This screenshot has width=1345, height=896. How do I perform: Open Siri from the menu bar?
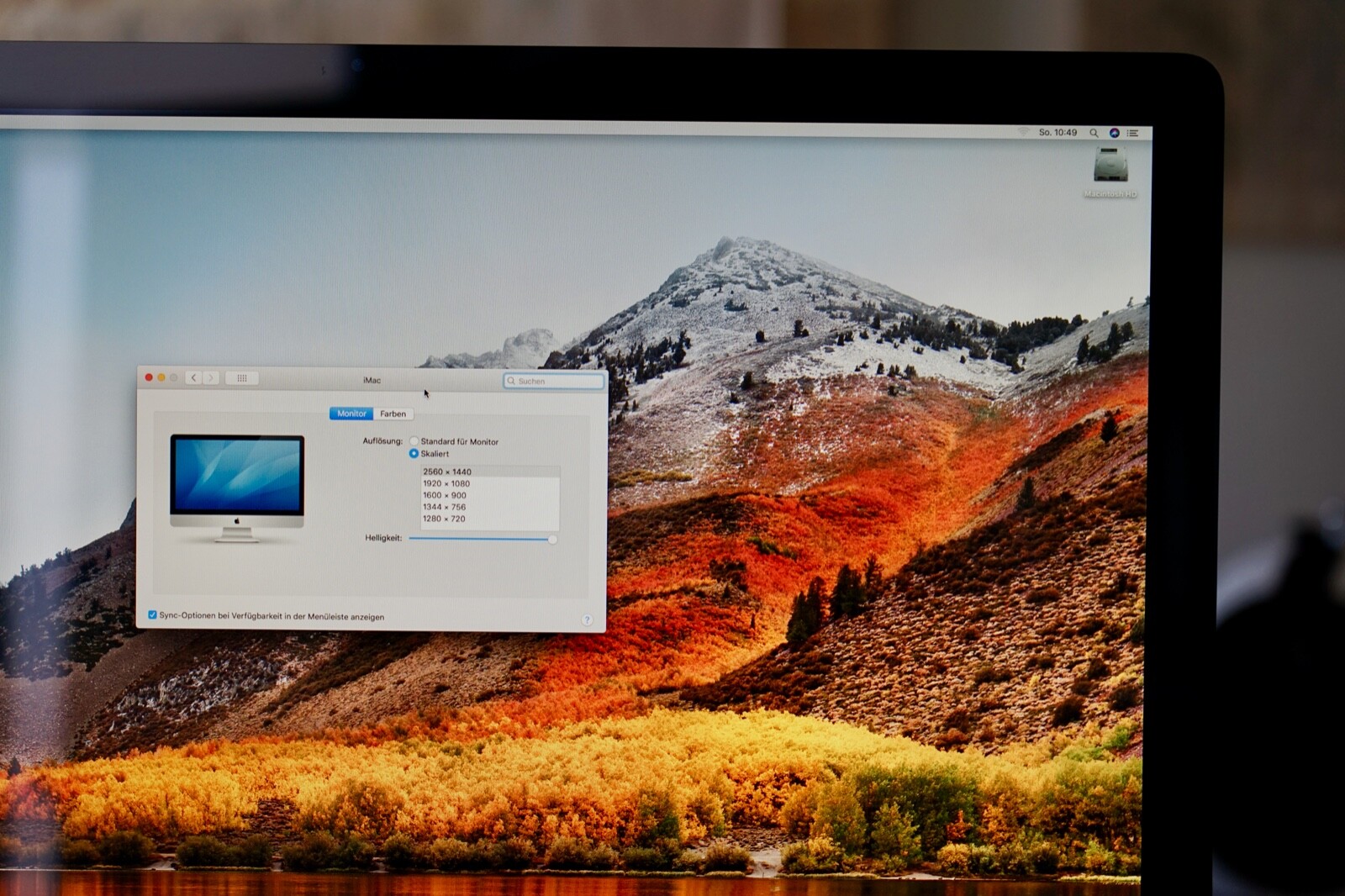tap(1114, 133)
